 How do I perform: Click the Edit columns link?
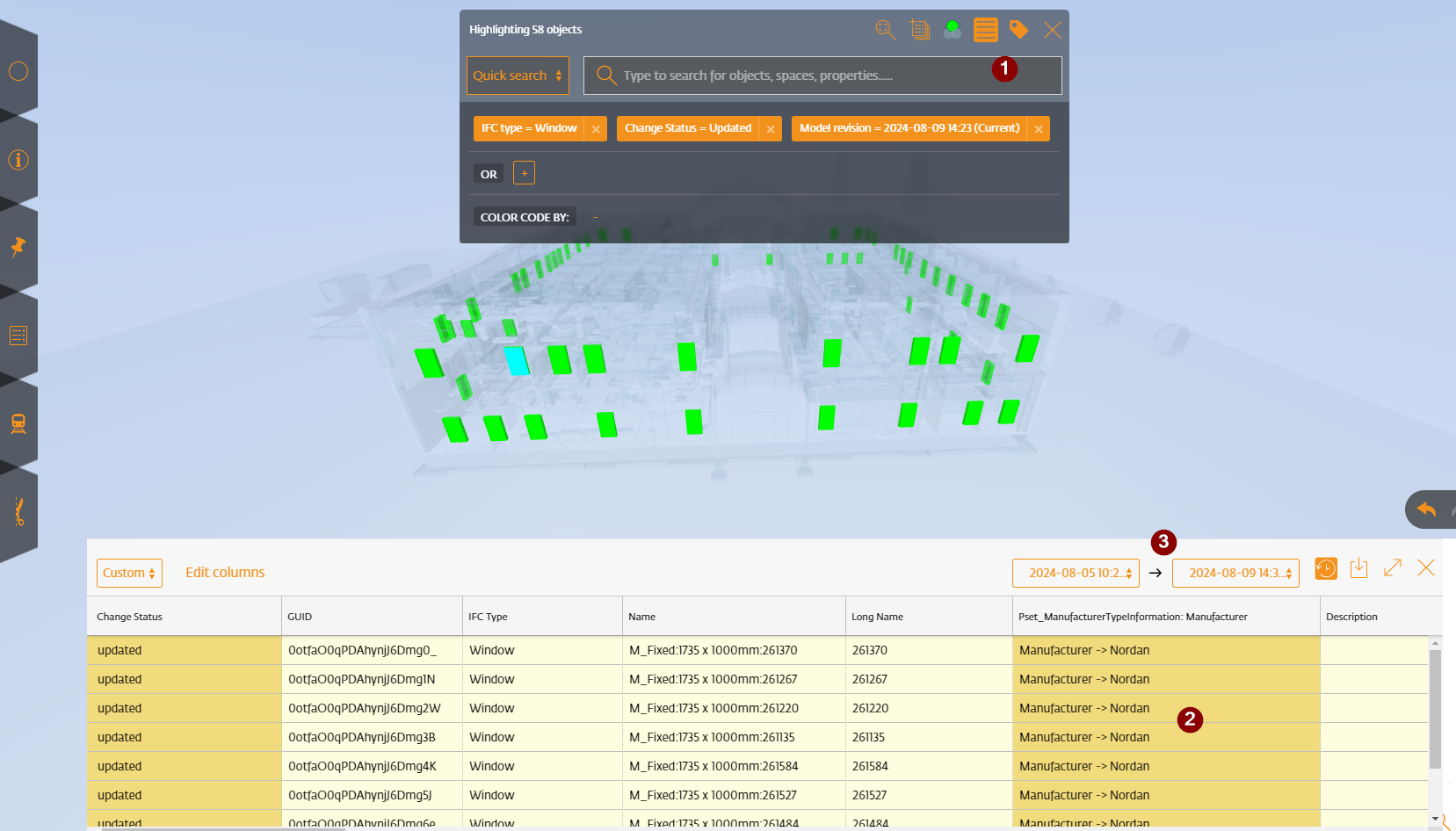pyautogui.click(x=225, y=573)
